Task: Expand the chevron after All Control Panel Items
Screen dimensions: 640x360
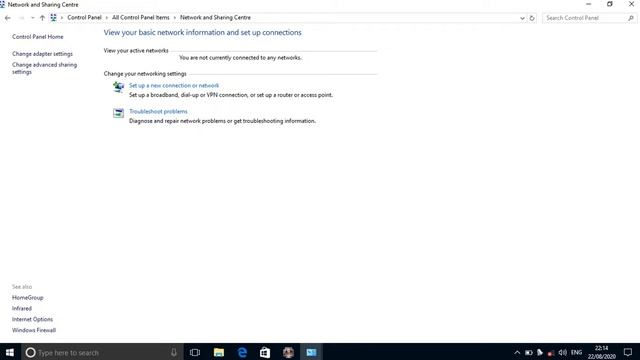Action: [175, 18]
